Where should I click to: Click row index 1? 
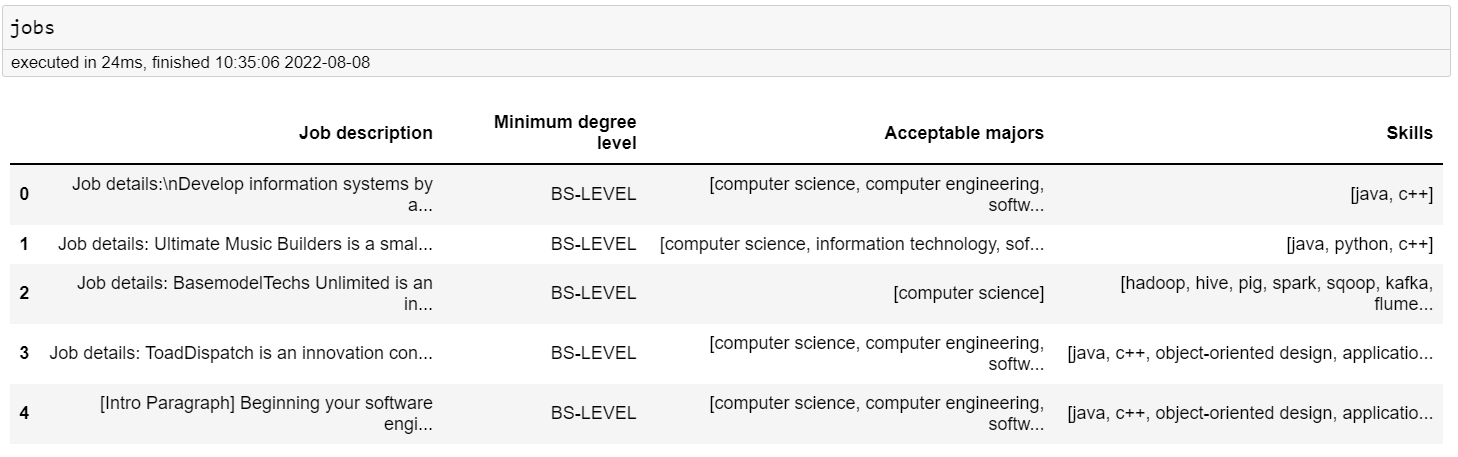(24, 244)
